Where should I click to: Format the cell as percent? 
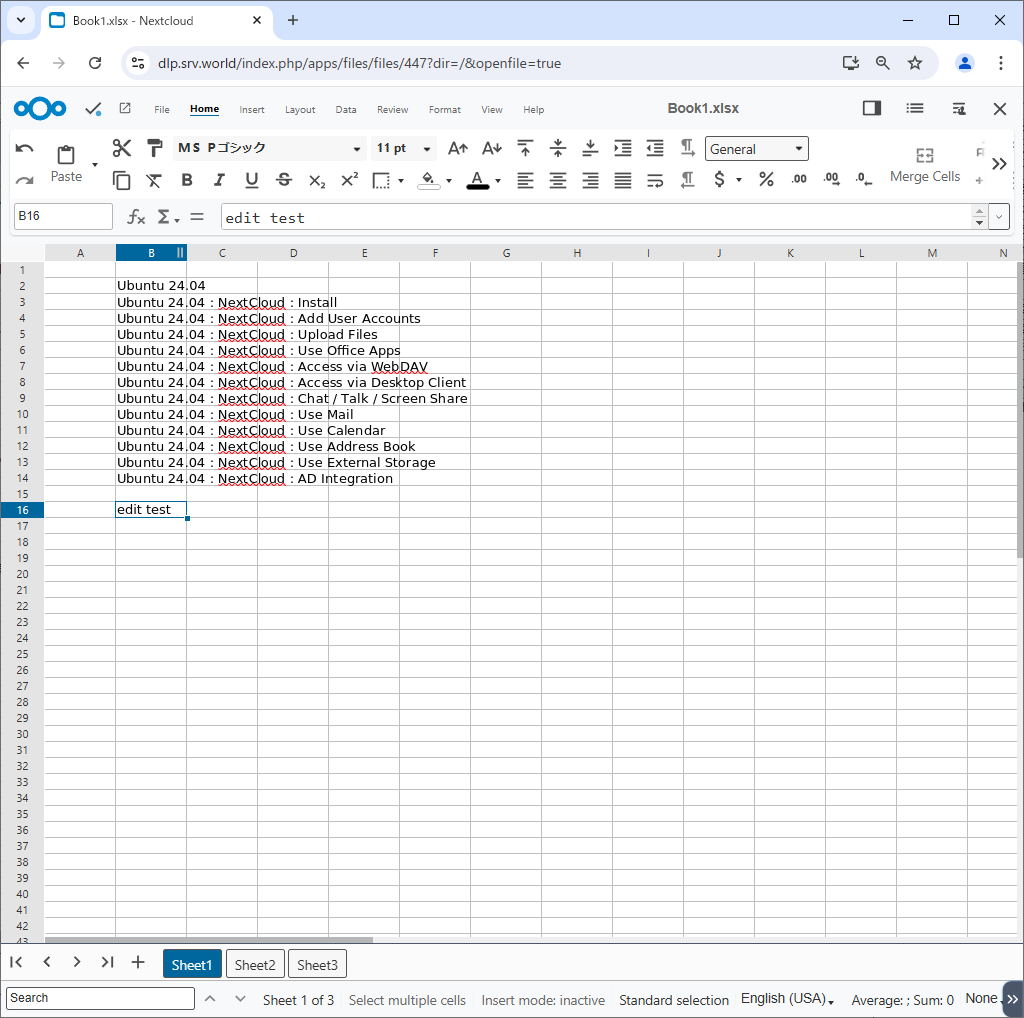point(766,179)
